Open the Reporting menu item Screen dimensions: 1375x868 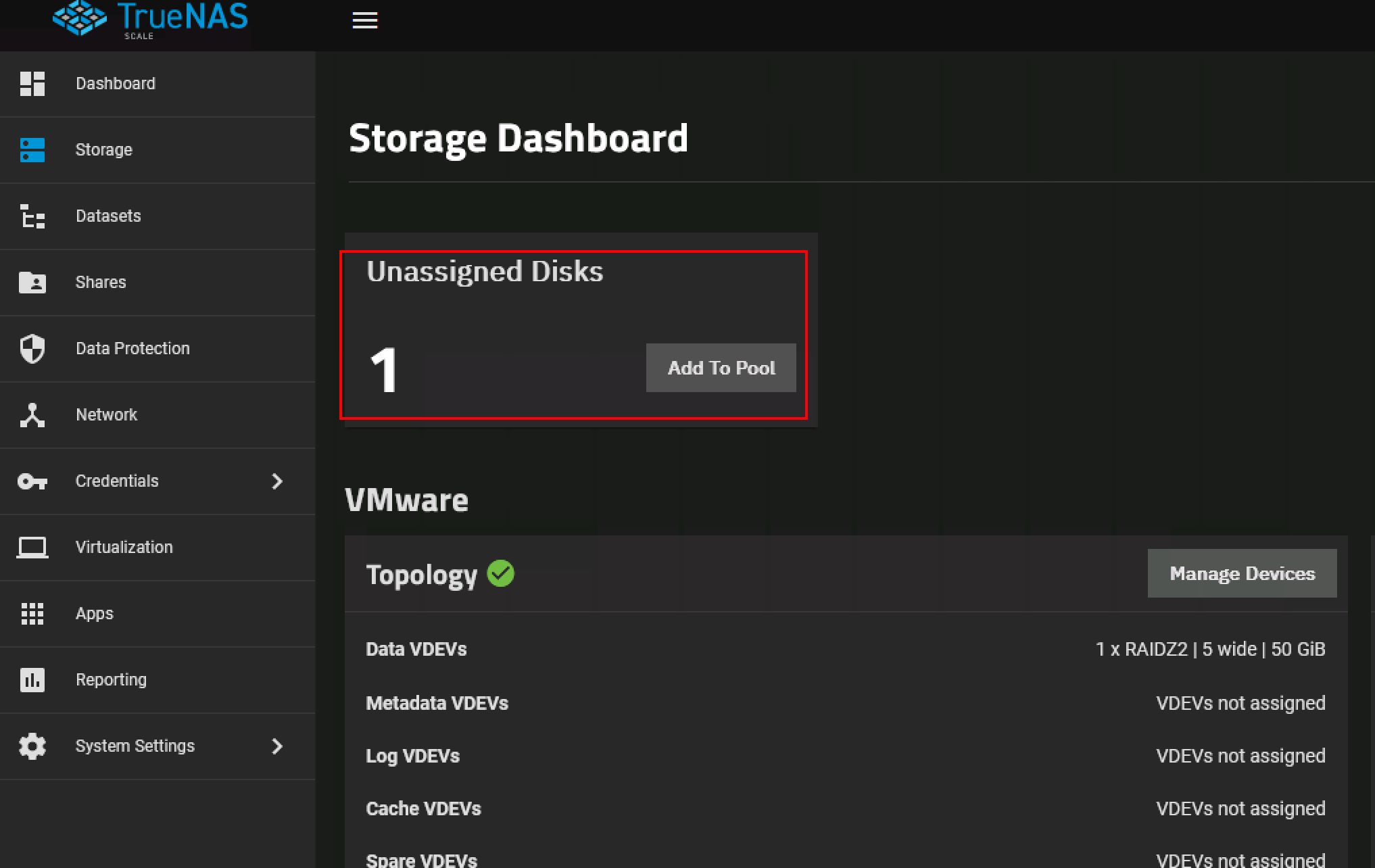(x=111, y=680)
